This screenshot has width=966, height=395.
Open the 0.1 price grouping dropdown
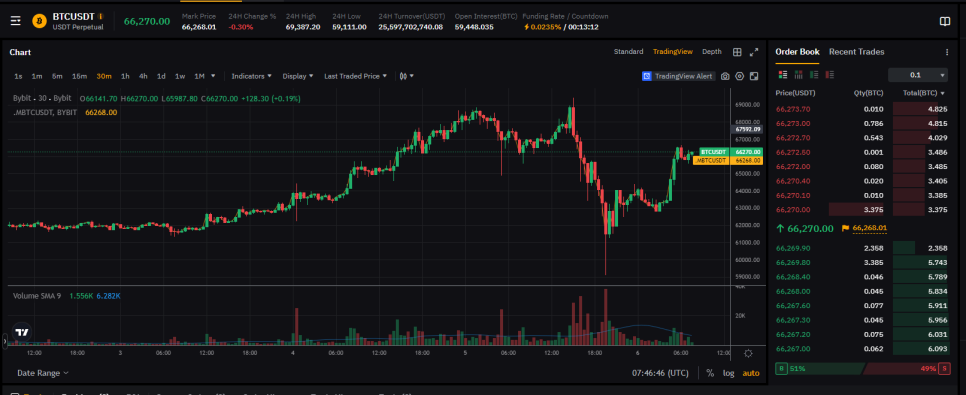pyautogui.click(x=917, y=75)
